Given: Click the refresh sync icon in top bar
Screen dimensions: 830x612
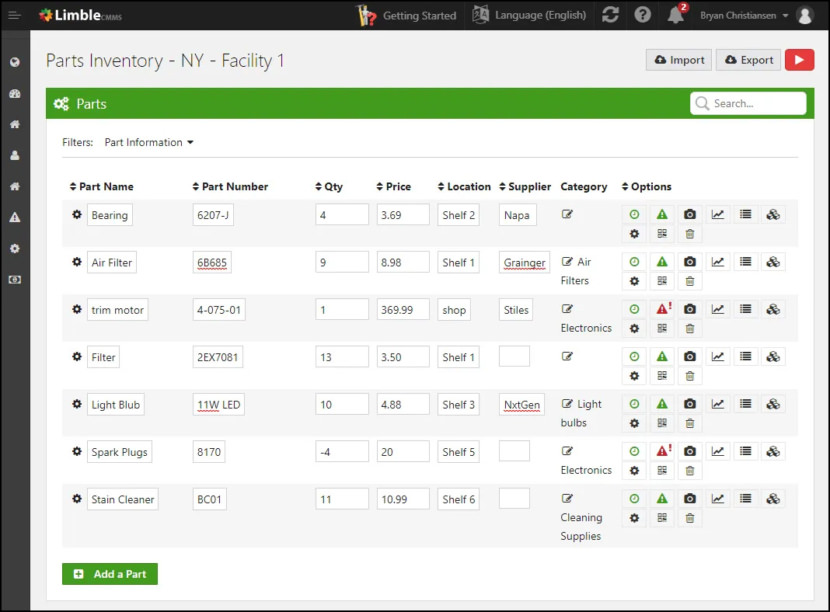Looking at the screenshot, I should (x=610, y=15).
